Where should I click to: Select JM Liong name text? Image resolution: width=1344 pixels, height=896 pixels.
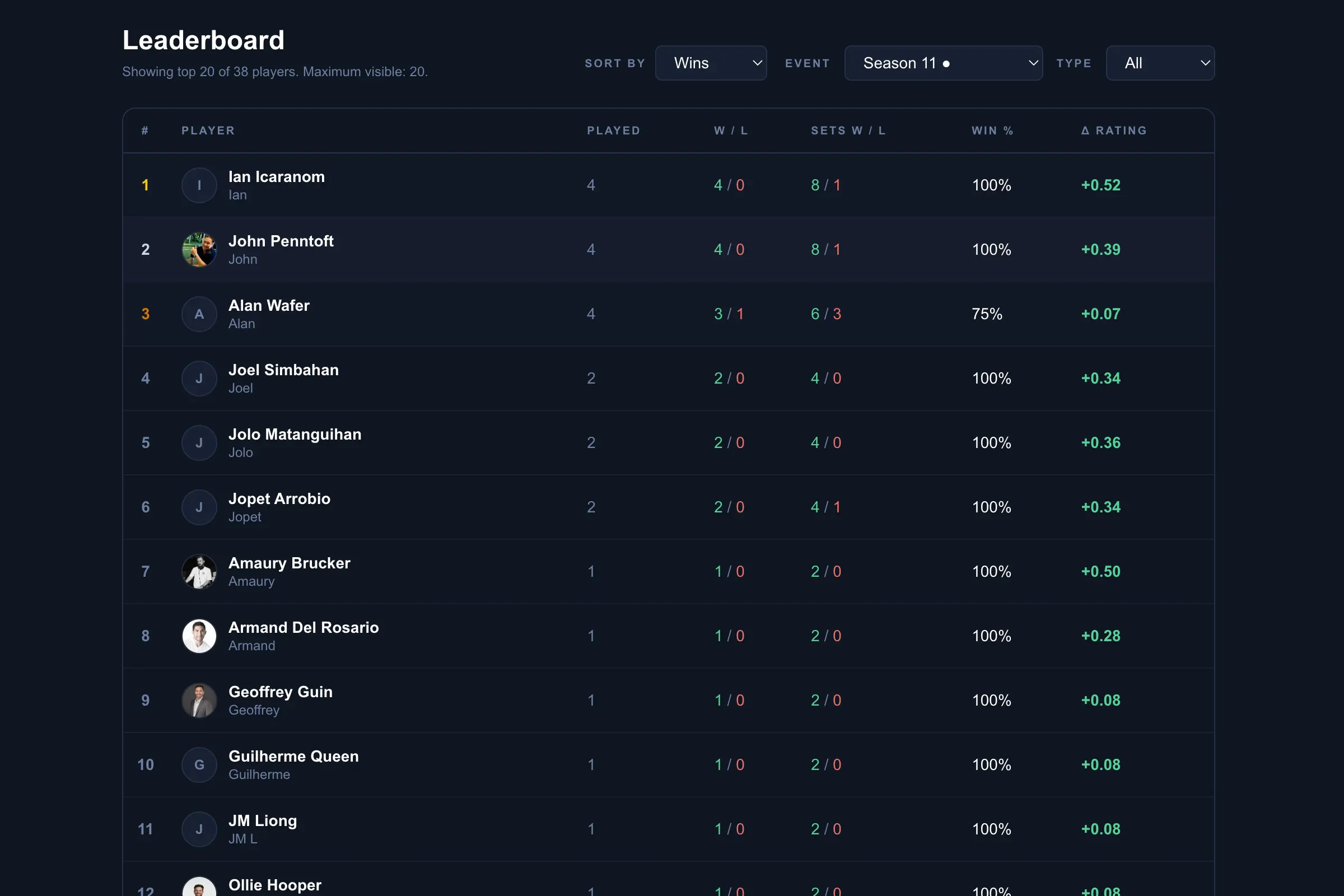point(263,820)
